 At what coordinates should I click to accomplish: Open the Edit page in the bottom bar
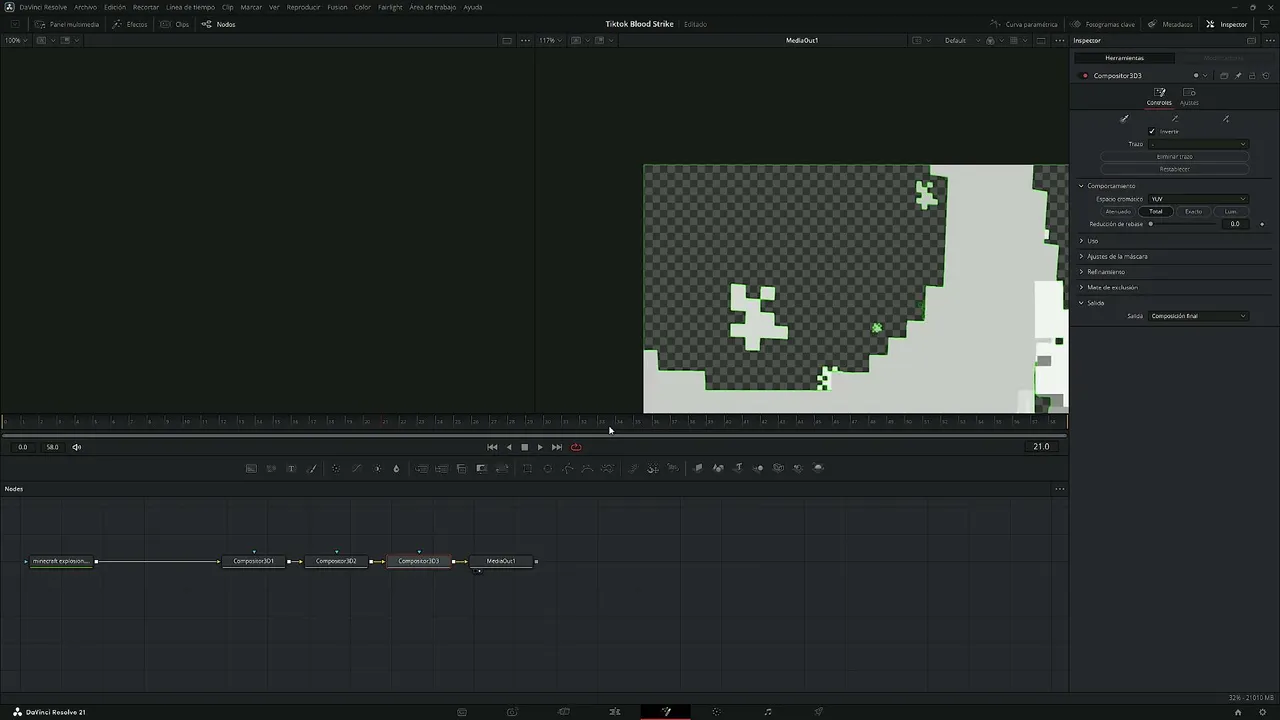615,712
